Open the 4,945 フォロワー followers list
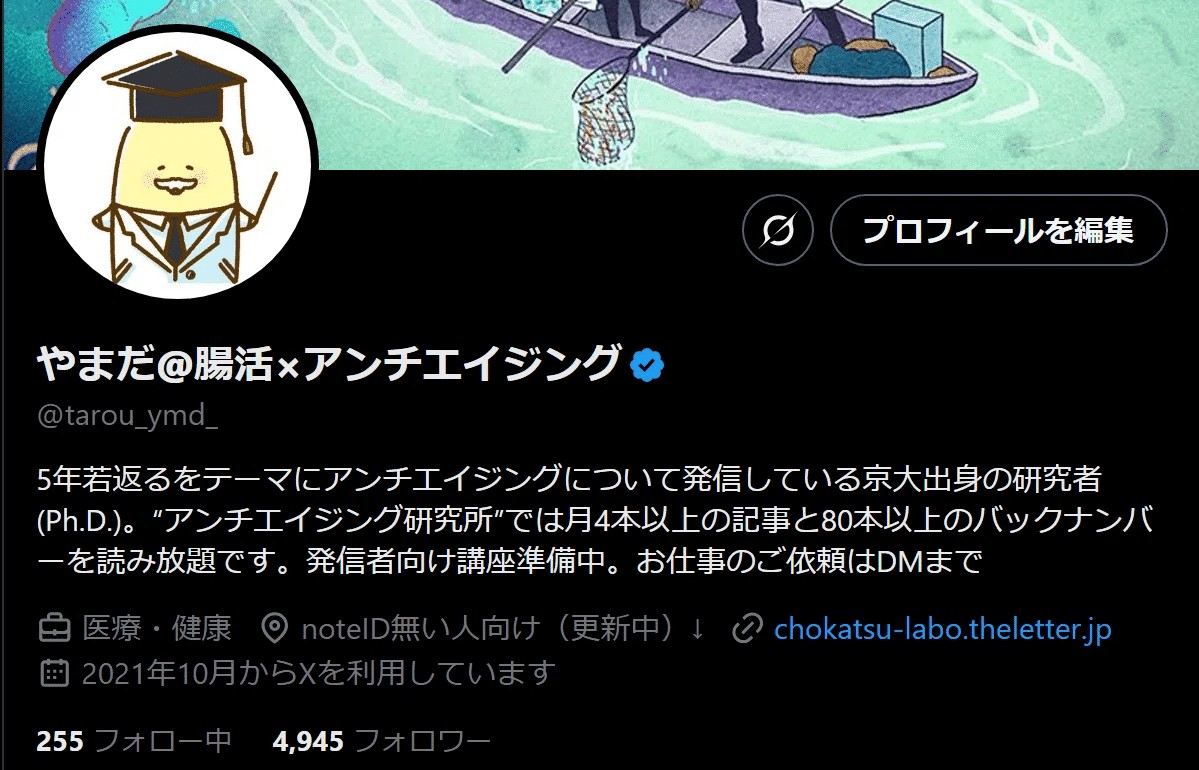1199x770 pixels. click(x=382, y=740)
